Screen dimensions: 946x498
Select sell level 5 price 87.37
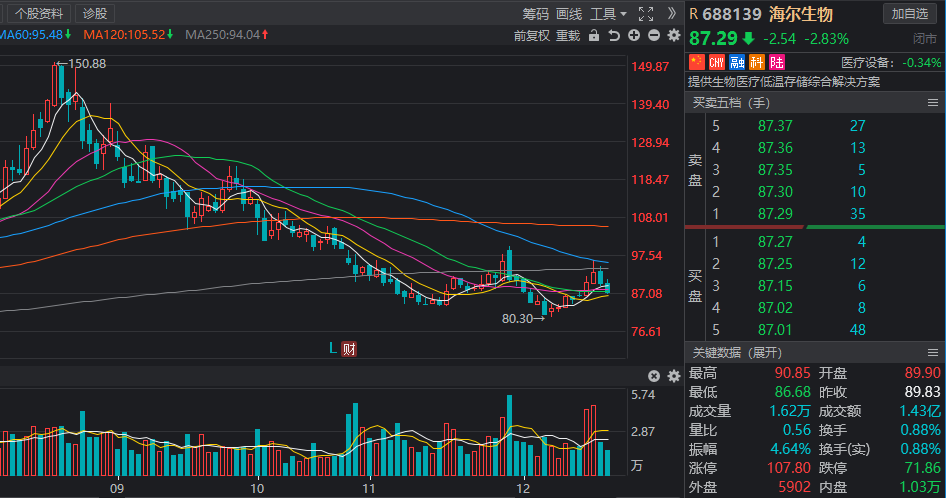(775, 126)
